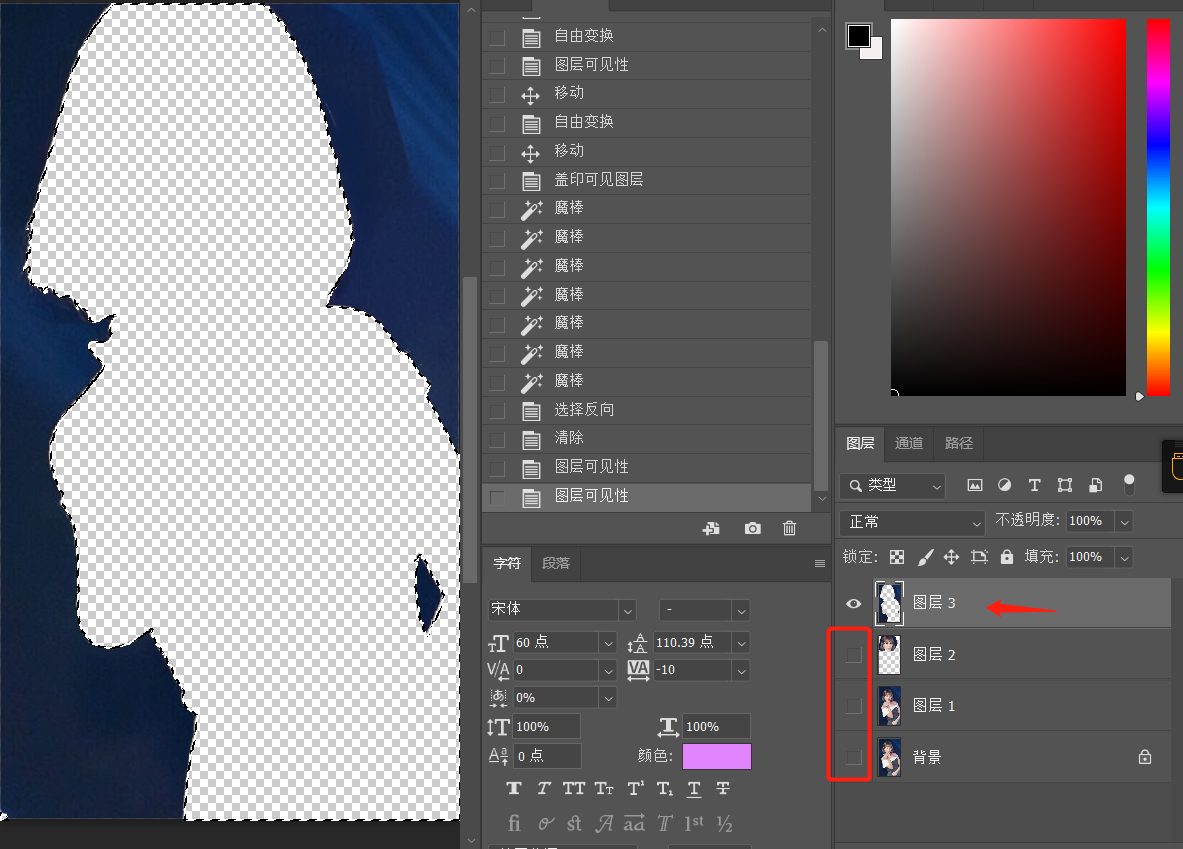Show 图层 1 visibility box
The height and width of the screenshot is (849, 1183).
(x=853, y=706)
